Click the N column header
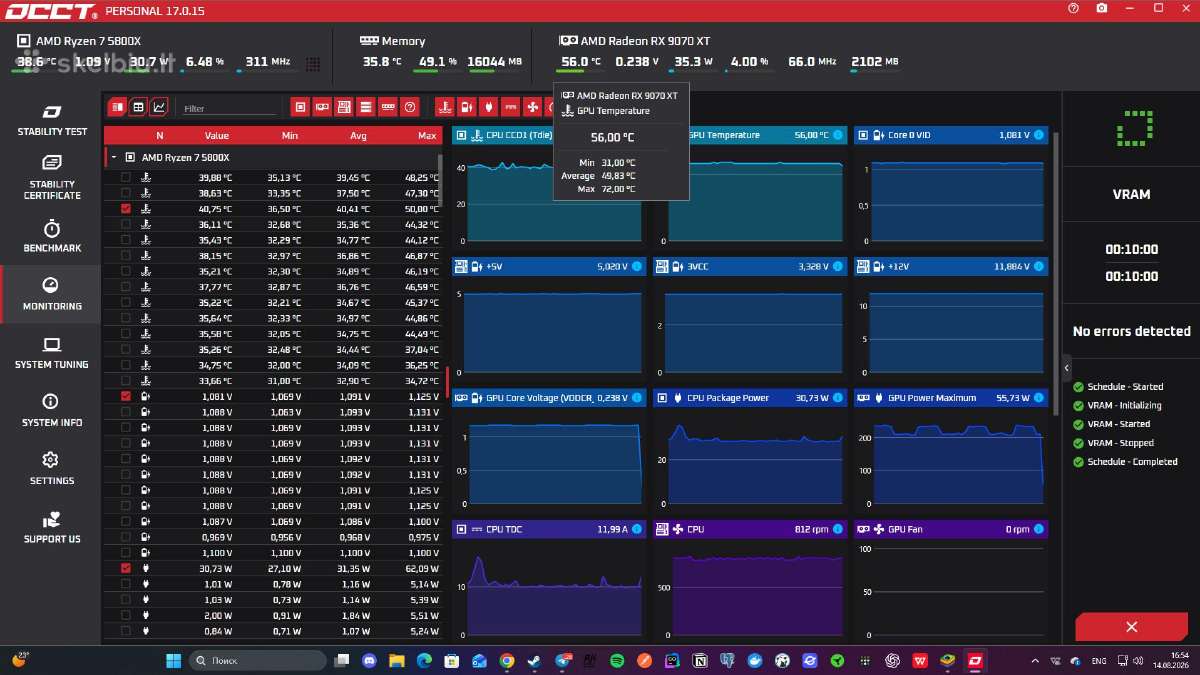Viewport: 1200px width, 675px height. 160,135
